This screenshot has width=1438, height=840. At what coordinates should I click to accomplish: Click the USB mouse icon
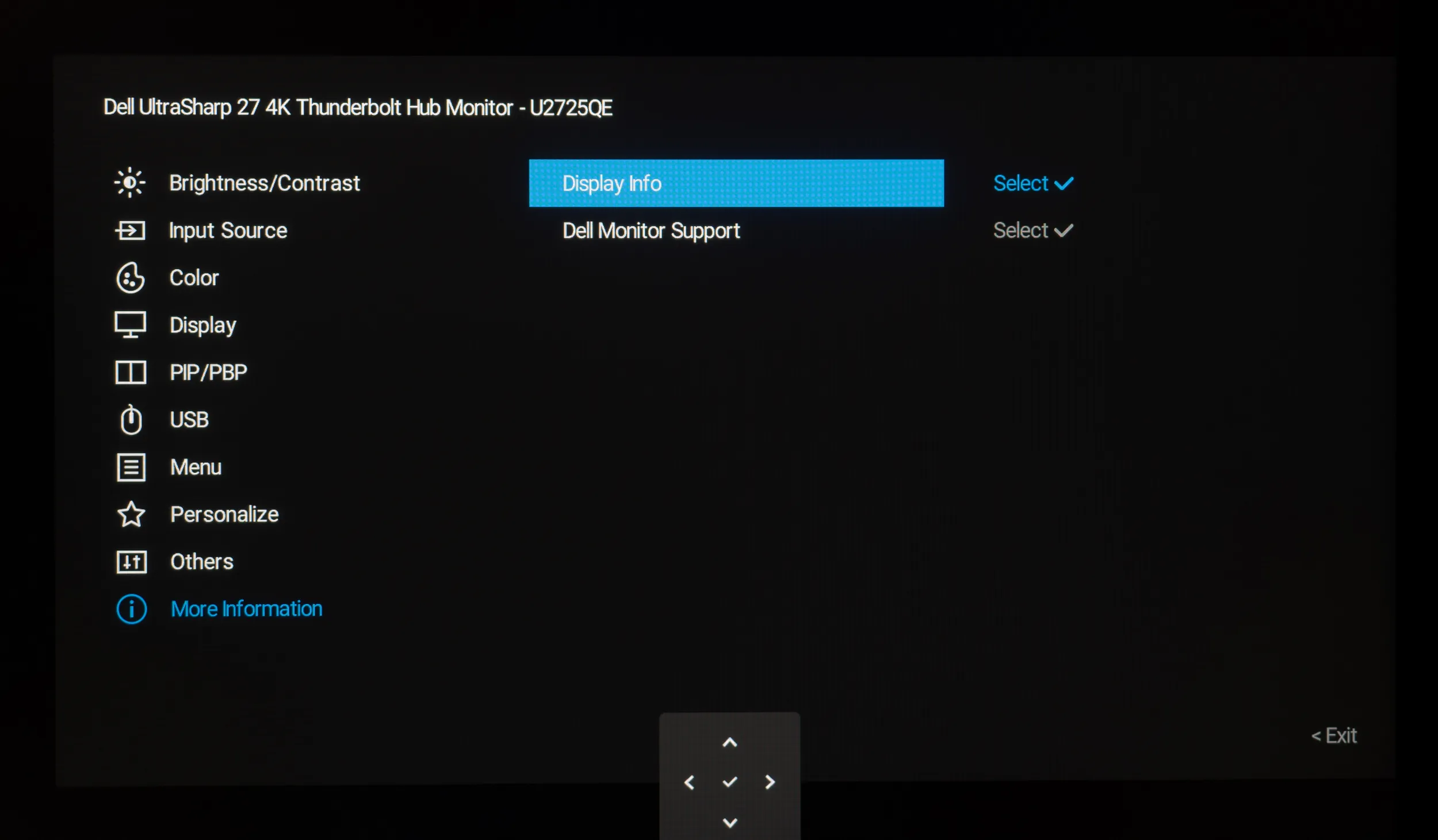coord(131,420)
